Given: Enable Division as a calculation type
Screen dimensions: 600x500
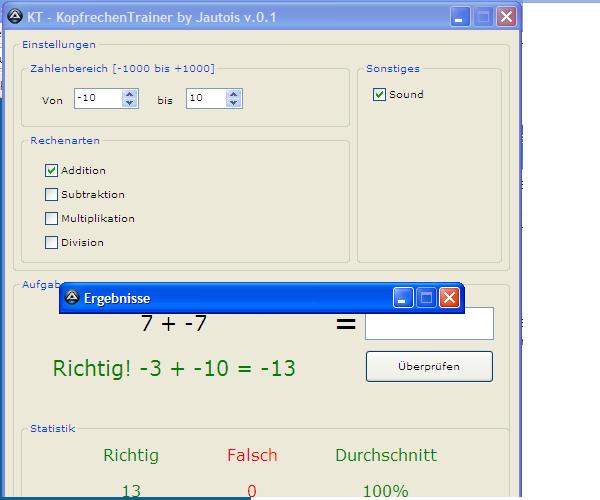Looking at the screenshot, I should [x=52, y=243].
